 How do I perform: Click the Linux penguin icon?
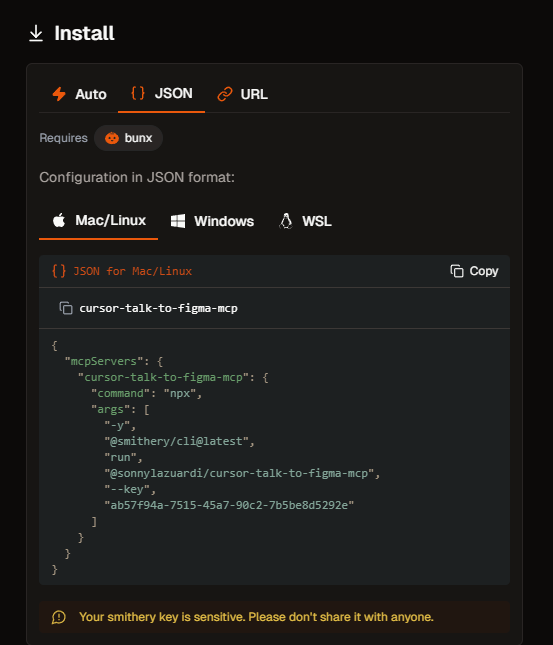(x=286, y=221)
